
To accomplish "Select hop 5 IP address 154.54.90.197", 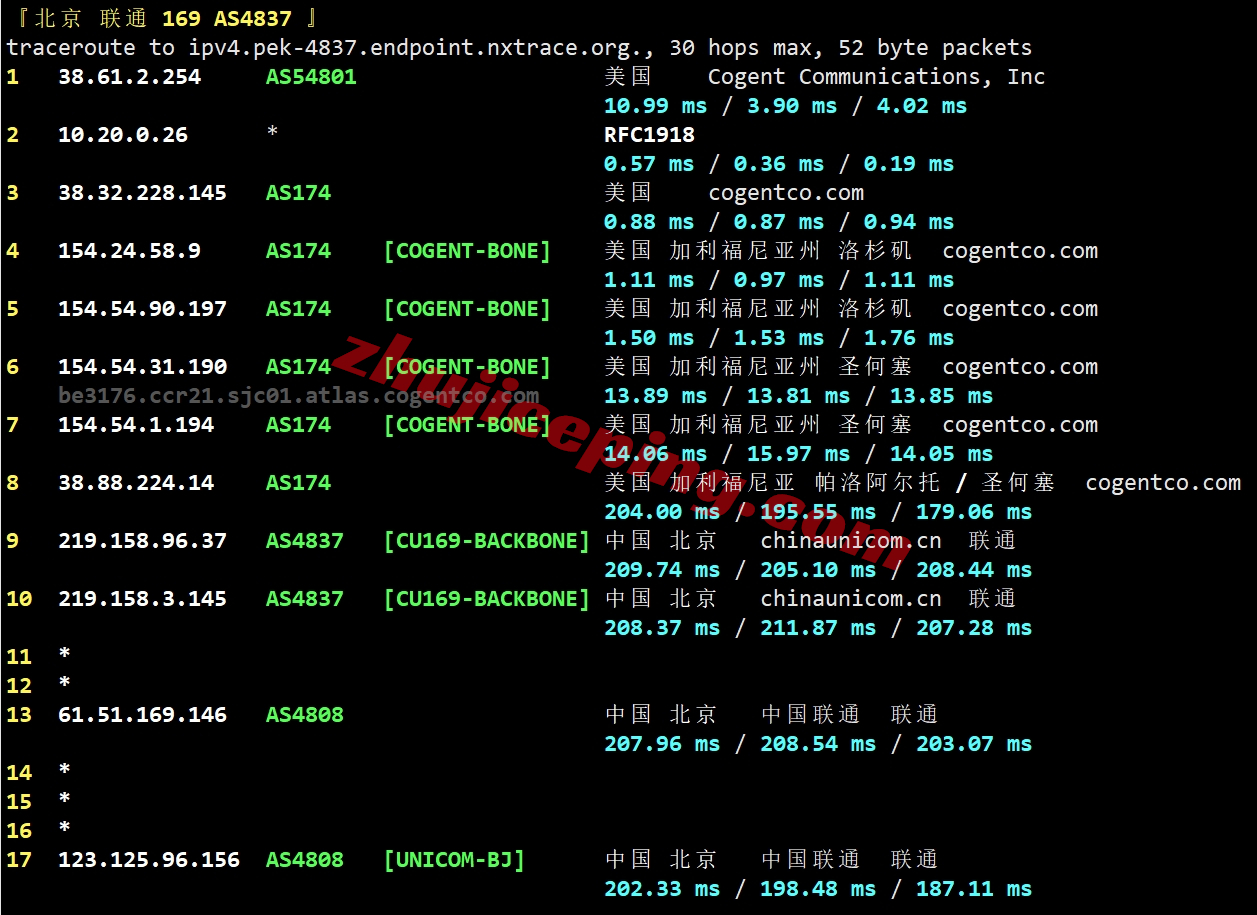I will tap(142, 309).
